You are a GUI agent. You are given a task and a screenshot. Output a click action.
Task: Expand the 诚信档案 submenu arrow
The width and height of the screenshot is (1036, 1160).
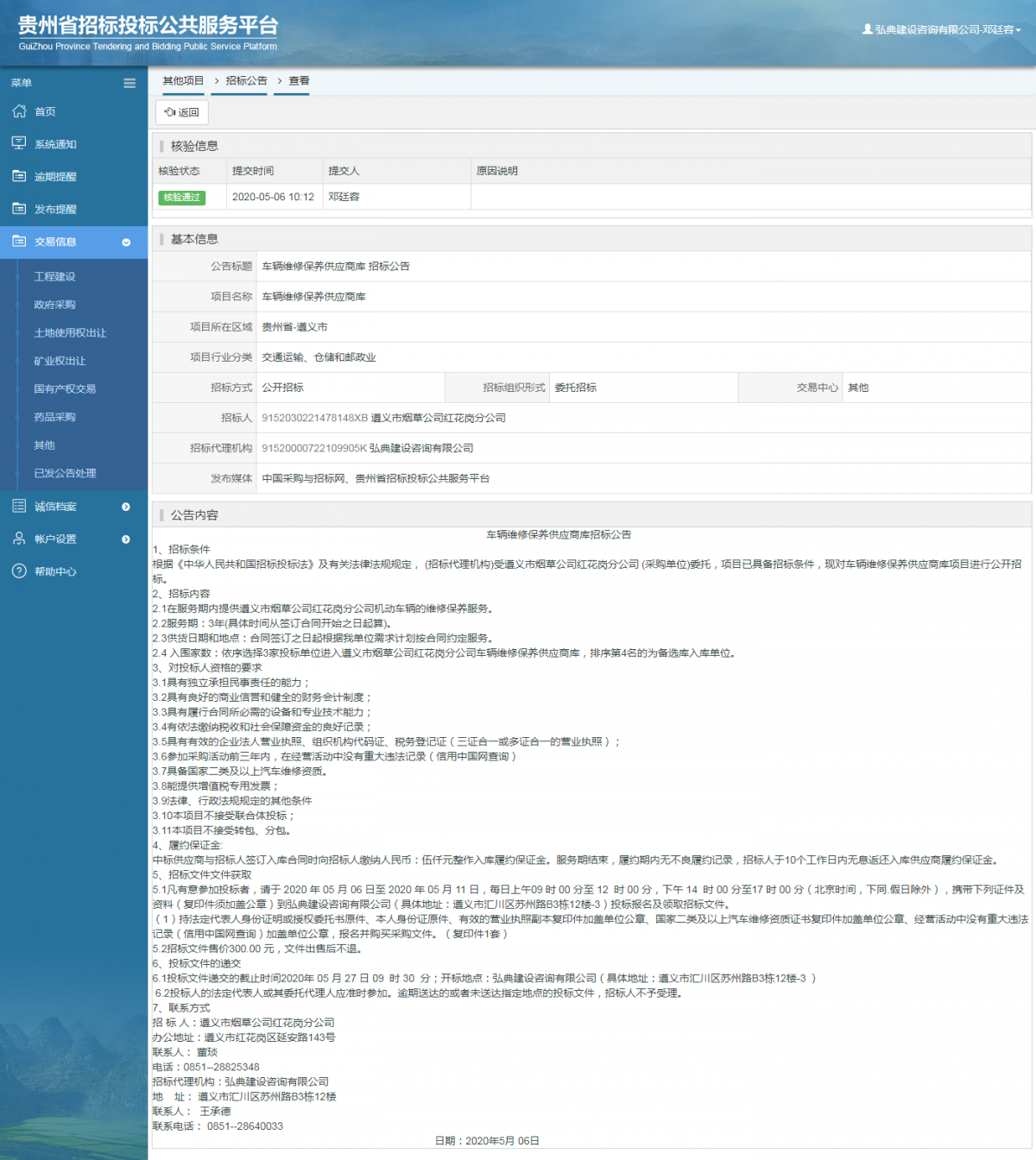click(126, 507)
